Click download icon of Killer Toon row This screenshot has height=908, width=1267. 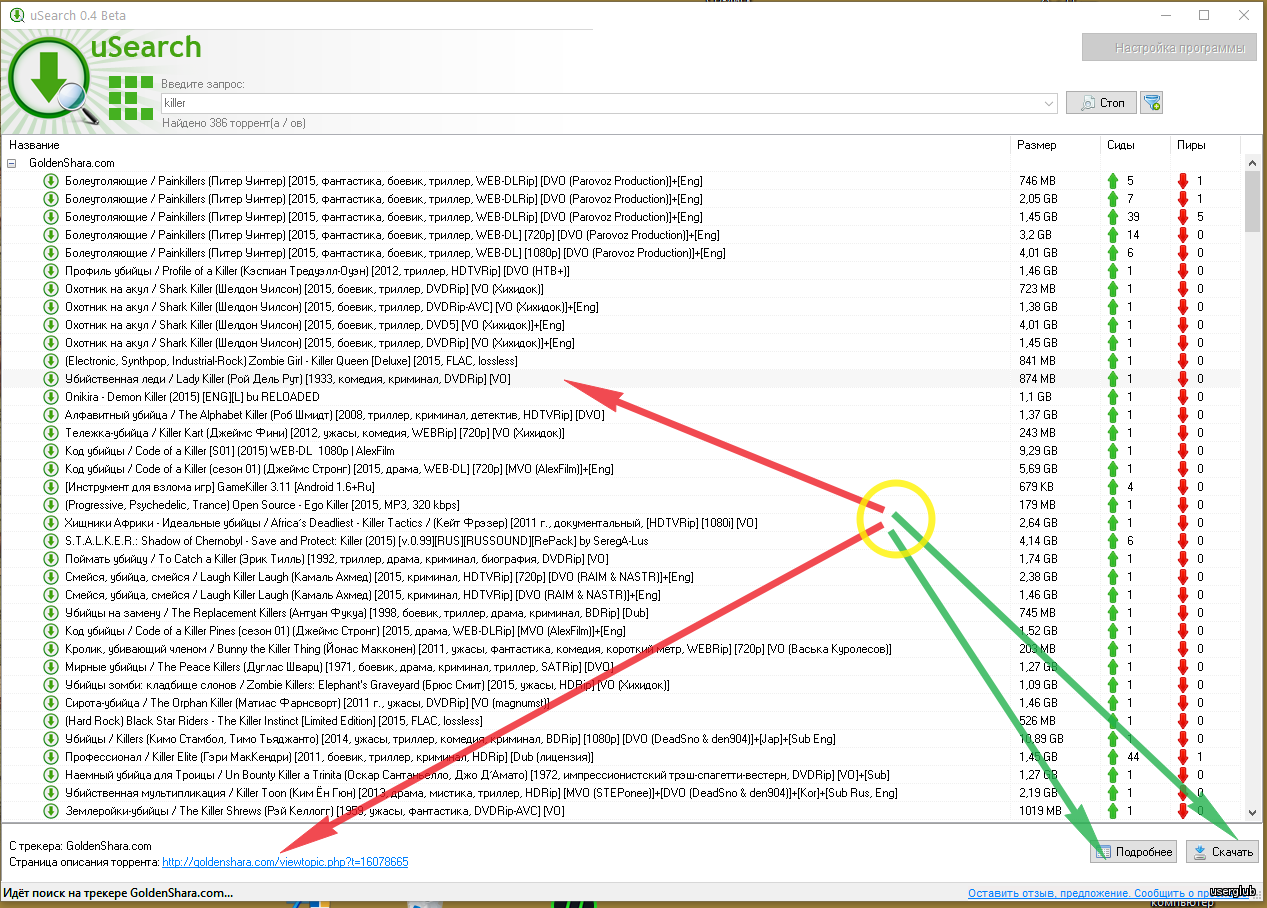coord(51,793)
